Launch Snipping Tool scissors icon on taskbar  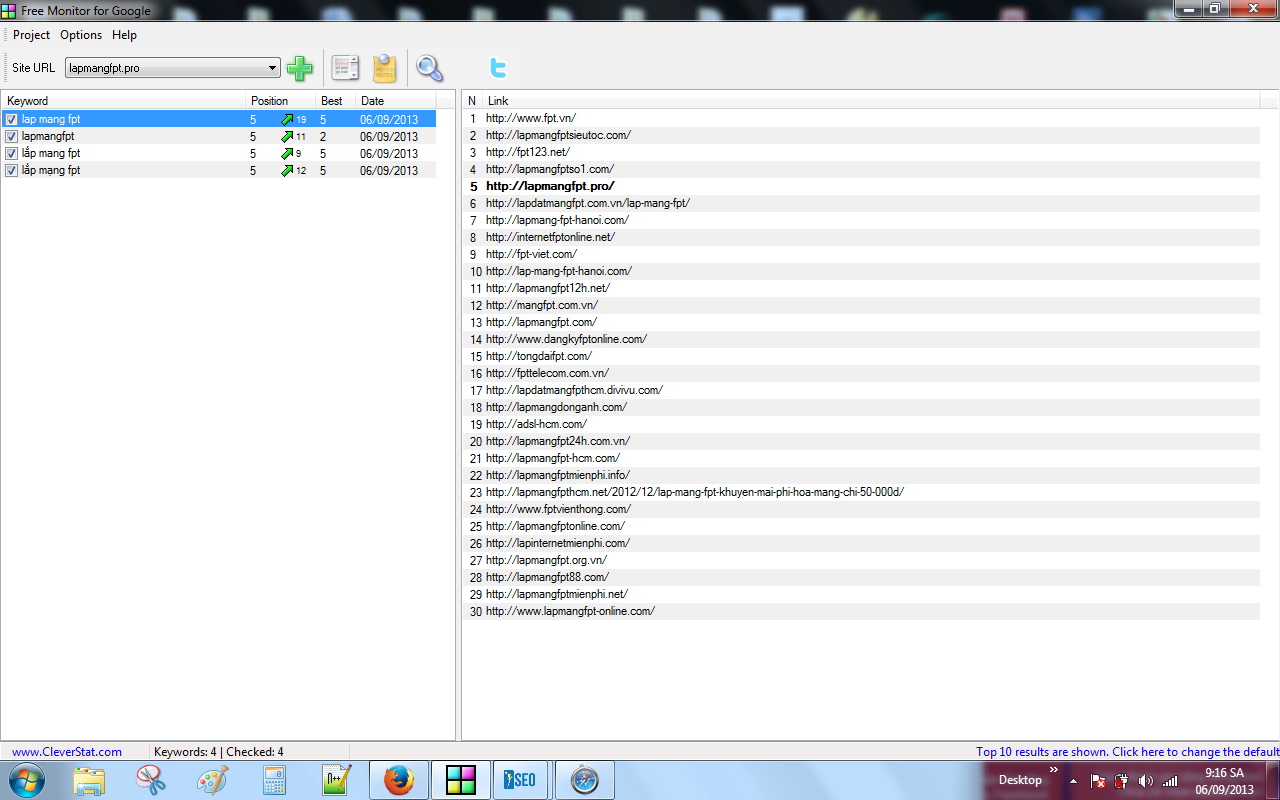tap(151, 780)
